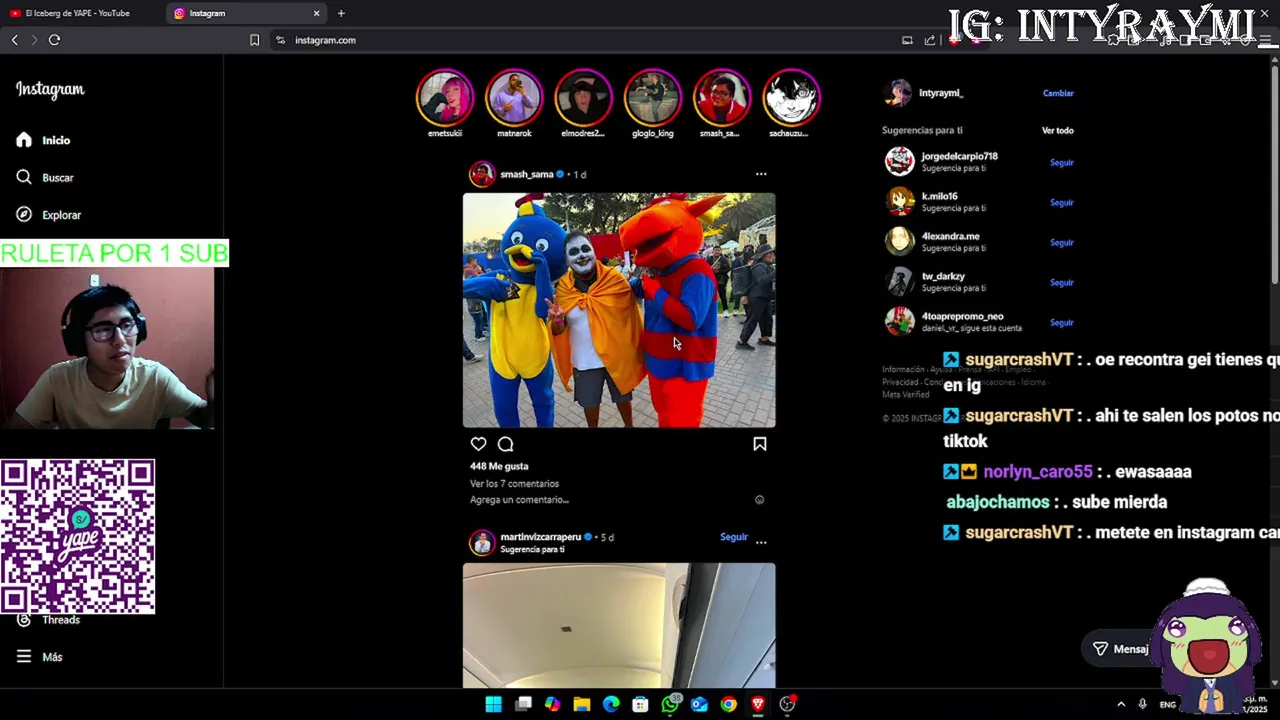Click Ver los 7 comentarios
The height and width of the screenshot is (720, 1280).
514,484
